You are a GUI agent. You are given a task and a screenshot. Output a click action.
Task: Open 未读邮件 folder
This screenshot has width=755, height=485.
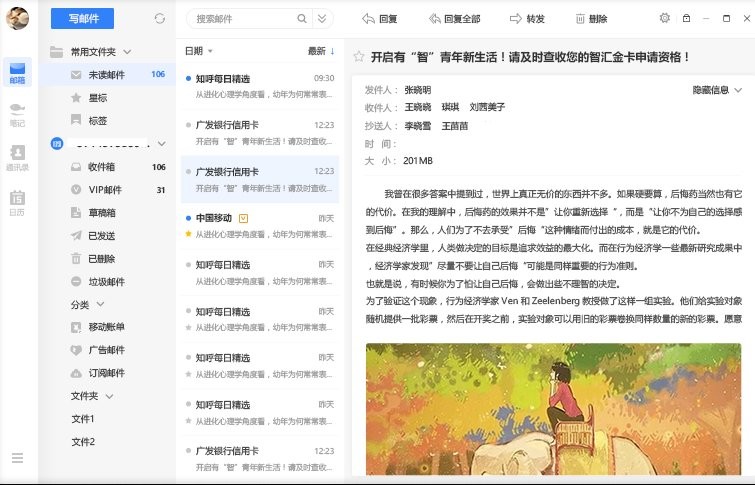coord(108,75)
